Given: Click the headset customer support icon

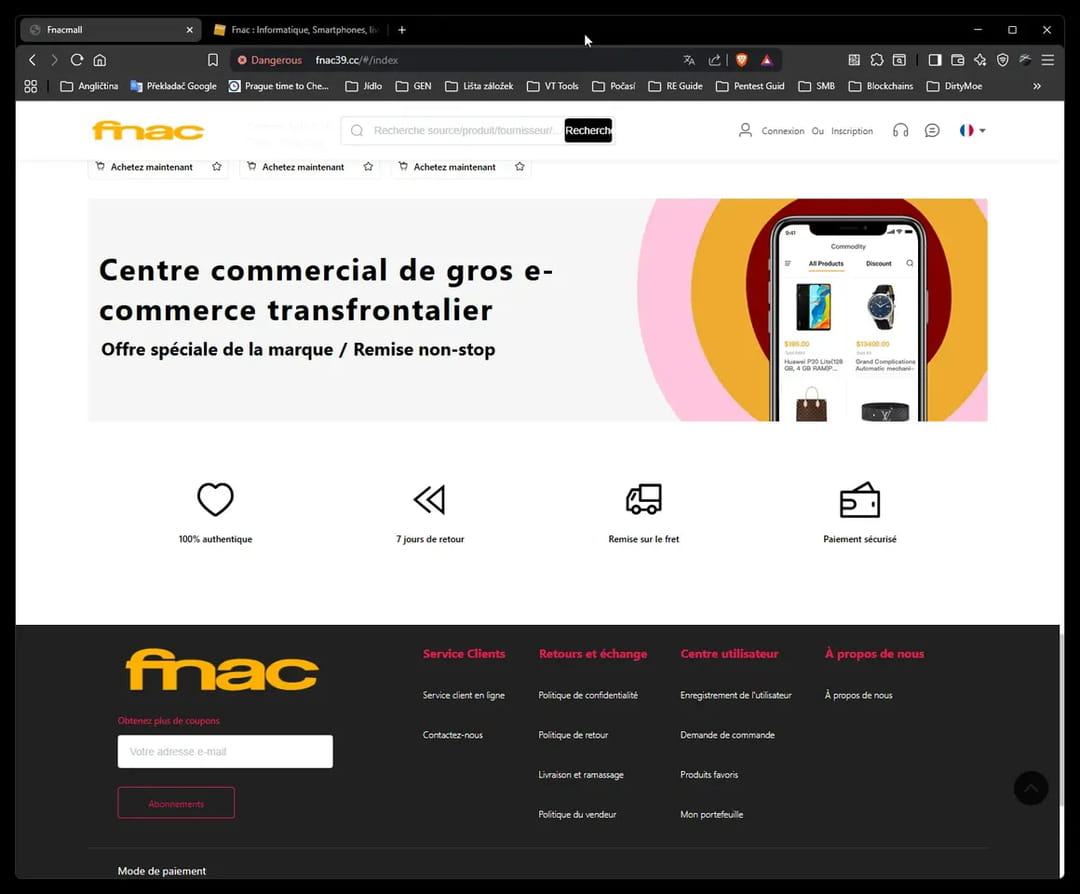Looking at the screenshot, I should coord(900,130).
